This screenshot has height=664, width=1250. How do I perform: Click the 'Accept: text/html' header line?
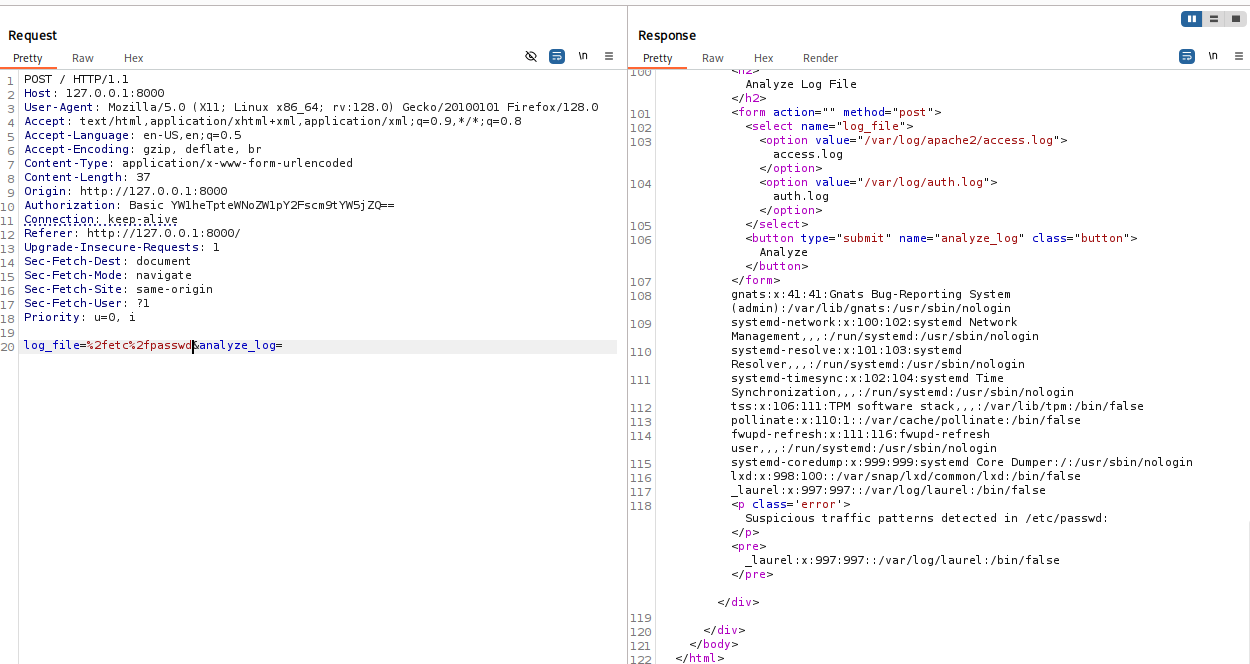pyautogui.click(x=273, y=122)
